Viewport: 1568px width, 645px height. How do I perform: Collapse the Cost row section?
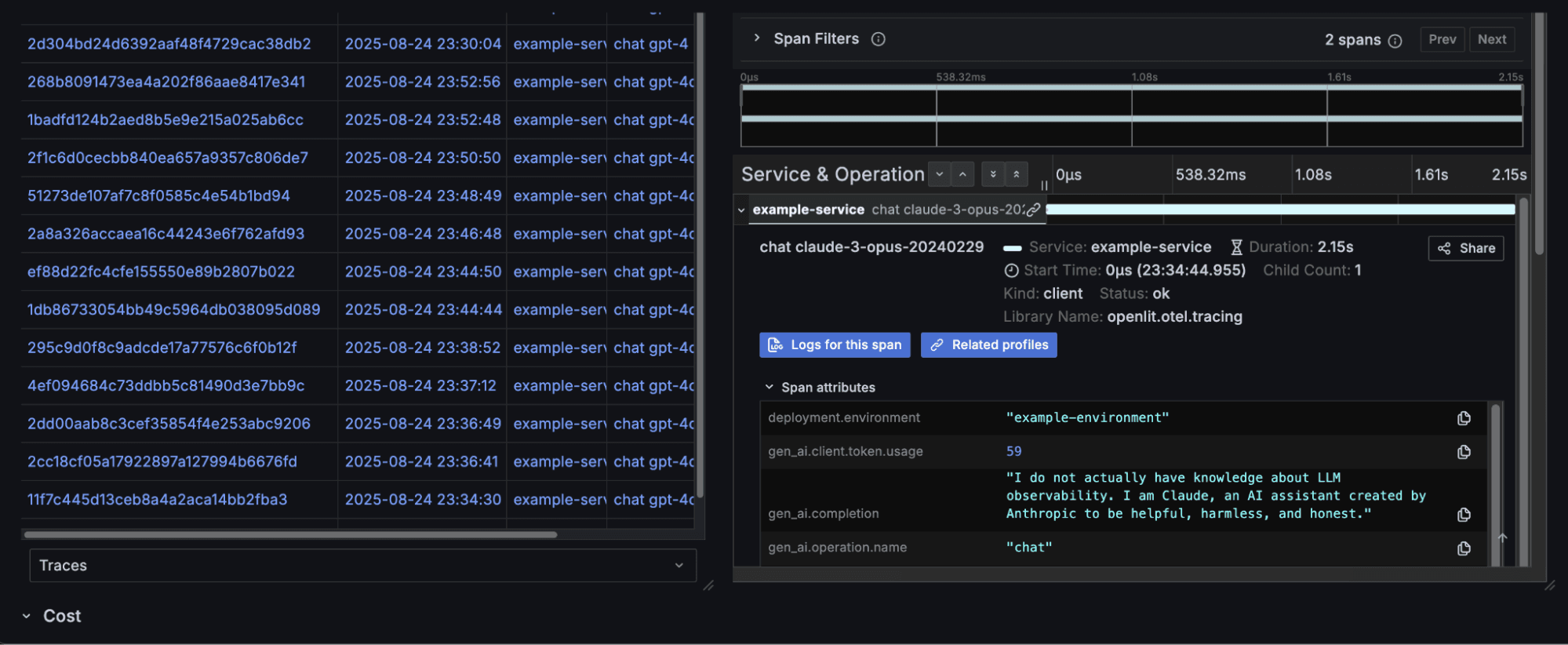27,617
